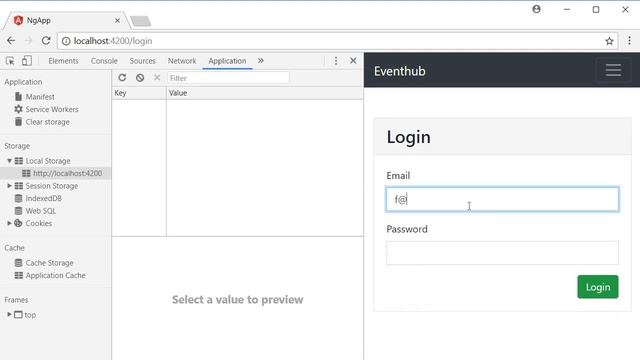This screenshot has height=360, width=640.
Task: Select the inspect element cursor icon
Action: point(10,61)
